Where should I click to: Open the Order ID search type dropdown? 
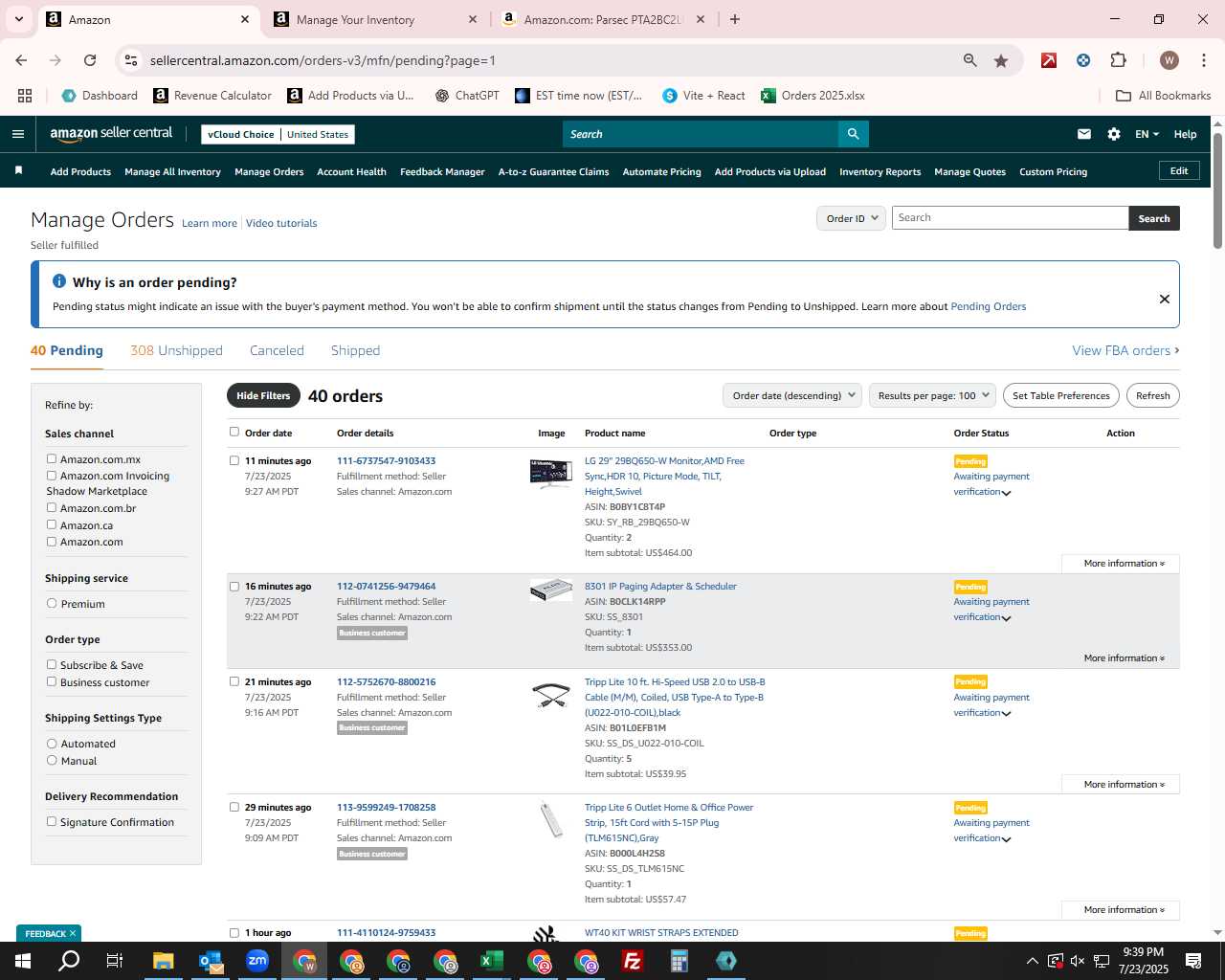[x=851, y=218]
